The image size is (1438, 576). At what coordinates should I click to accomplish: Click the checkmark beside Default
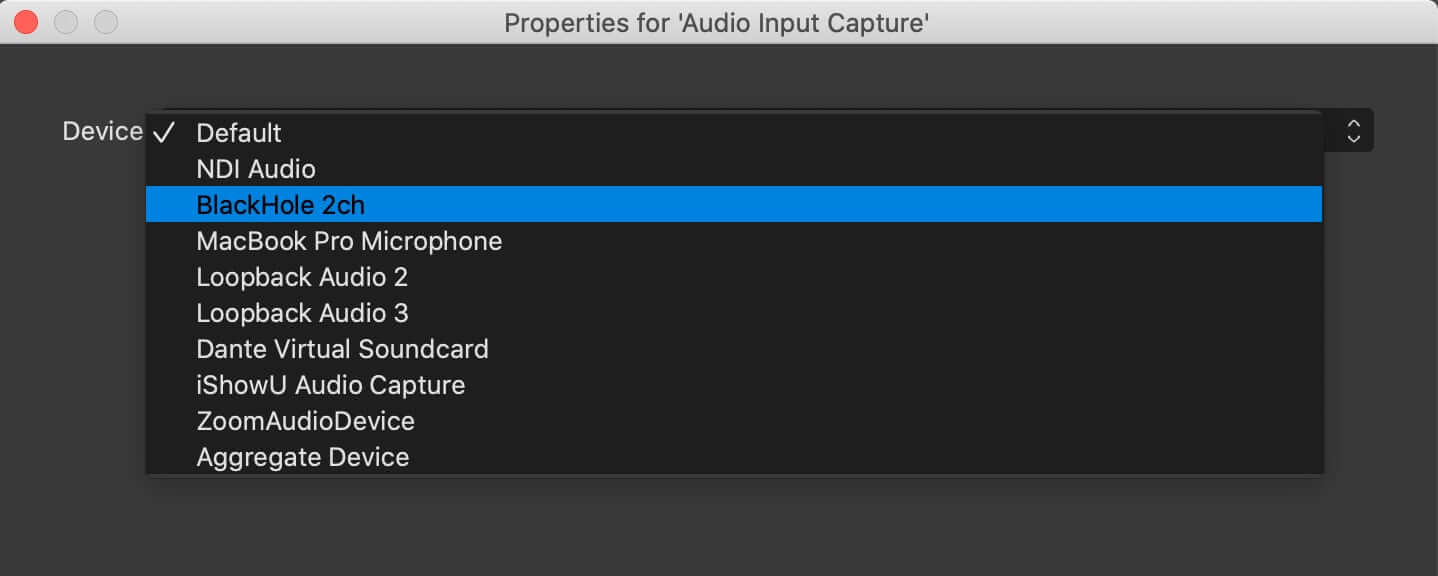tap(165, 133)
